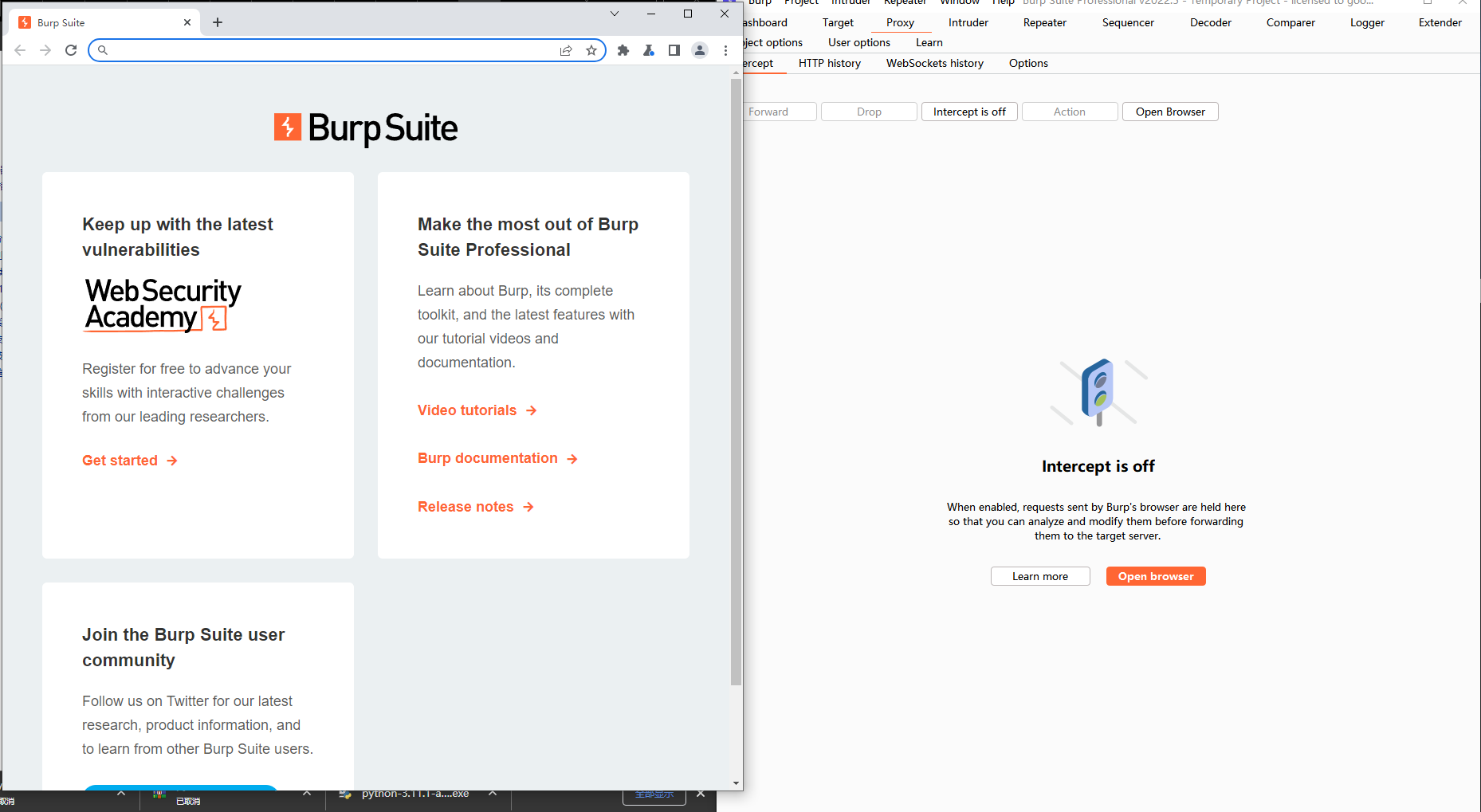Click the search icon in address bar

click(103, 50)
